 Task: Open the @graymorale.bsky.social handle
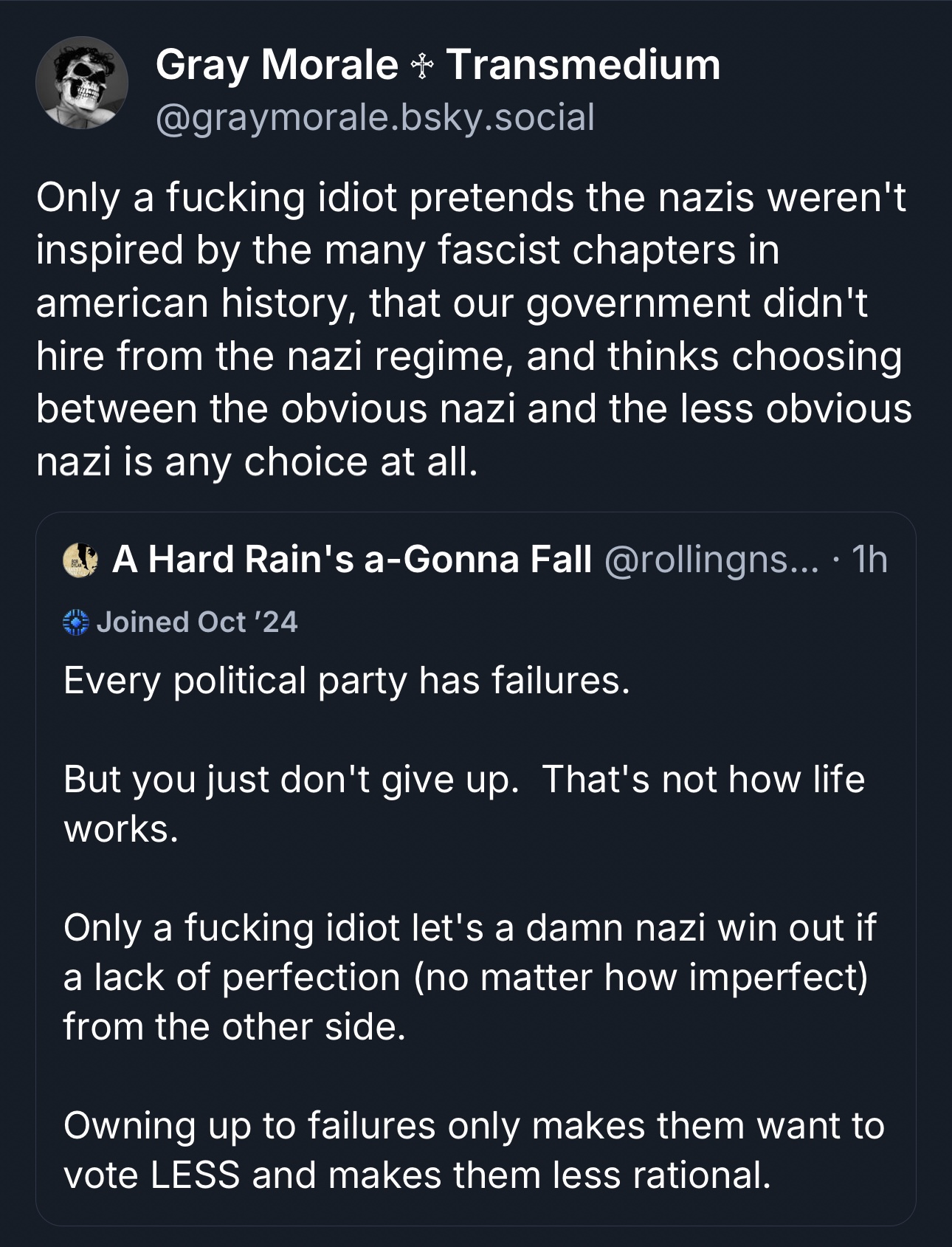[x=375, y=117]
